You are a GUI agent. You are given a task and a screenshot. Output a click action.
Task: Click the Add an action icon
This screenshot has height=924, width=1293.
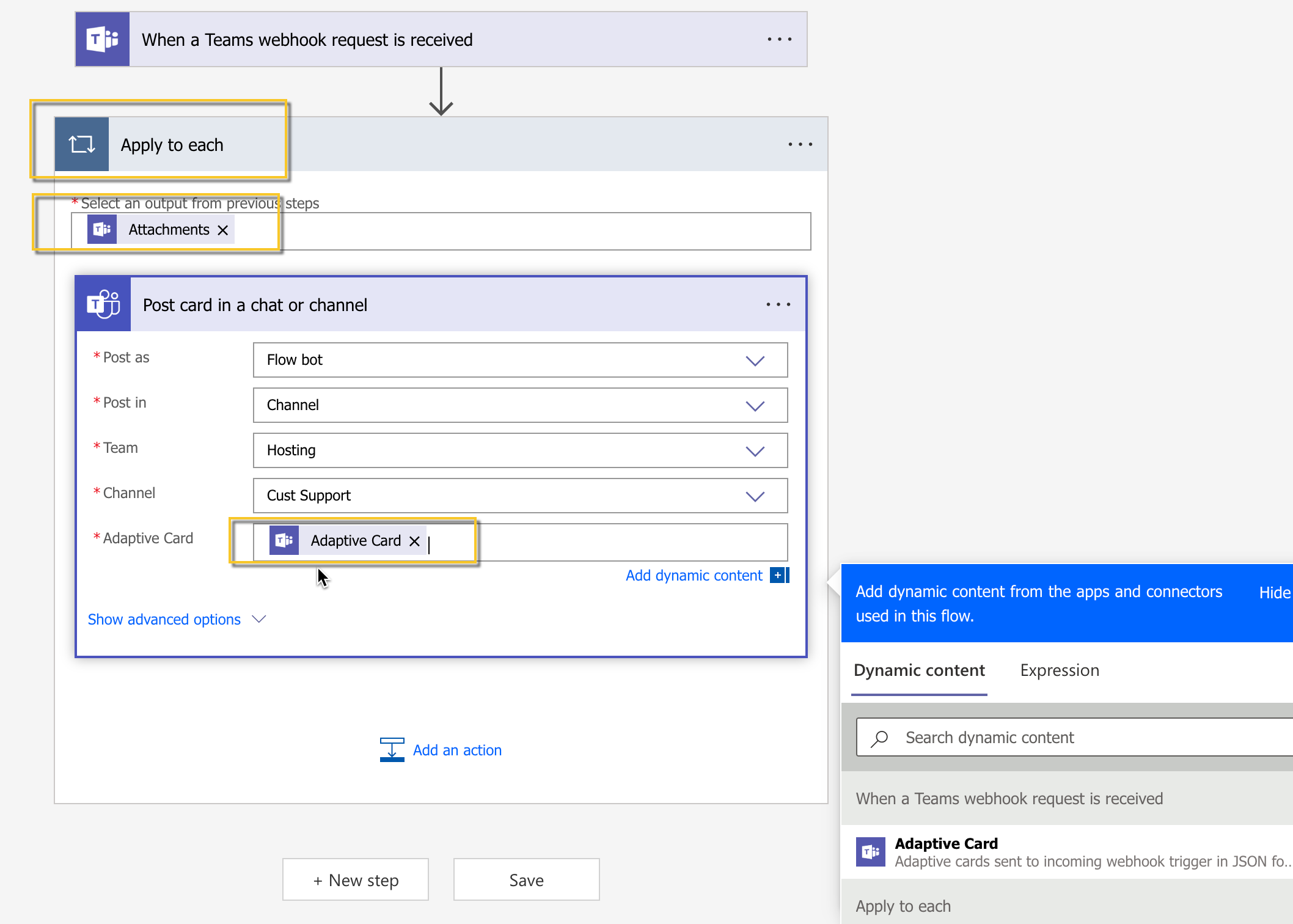[x=392, y=750]
